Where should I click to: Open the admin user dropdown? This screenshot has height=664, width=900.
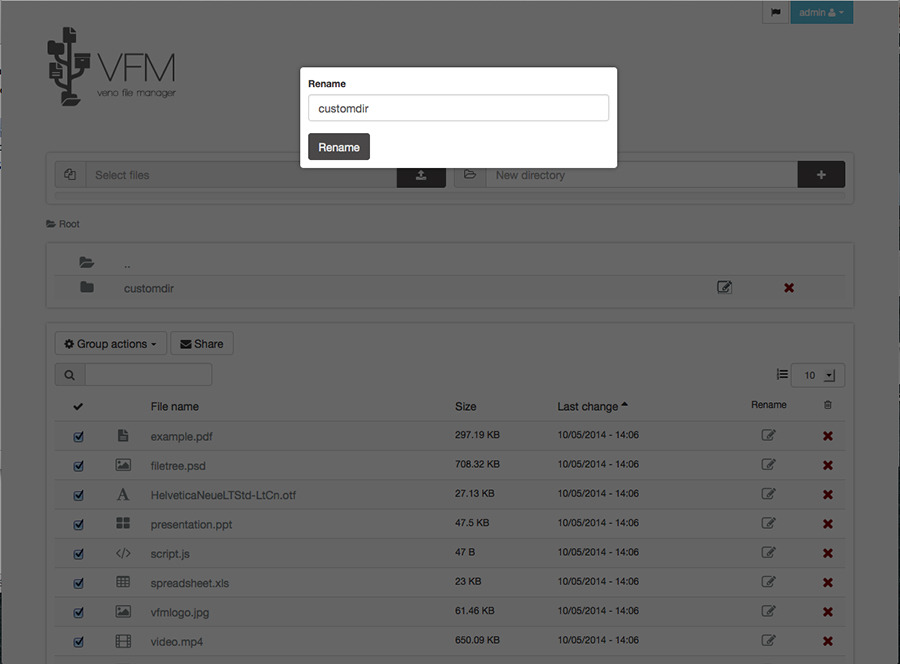821,13
